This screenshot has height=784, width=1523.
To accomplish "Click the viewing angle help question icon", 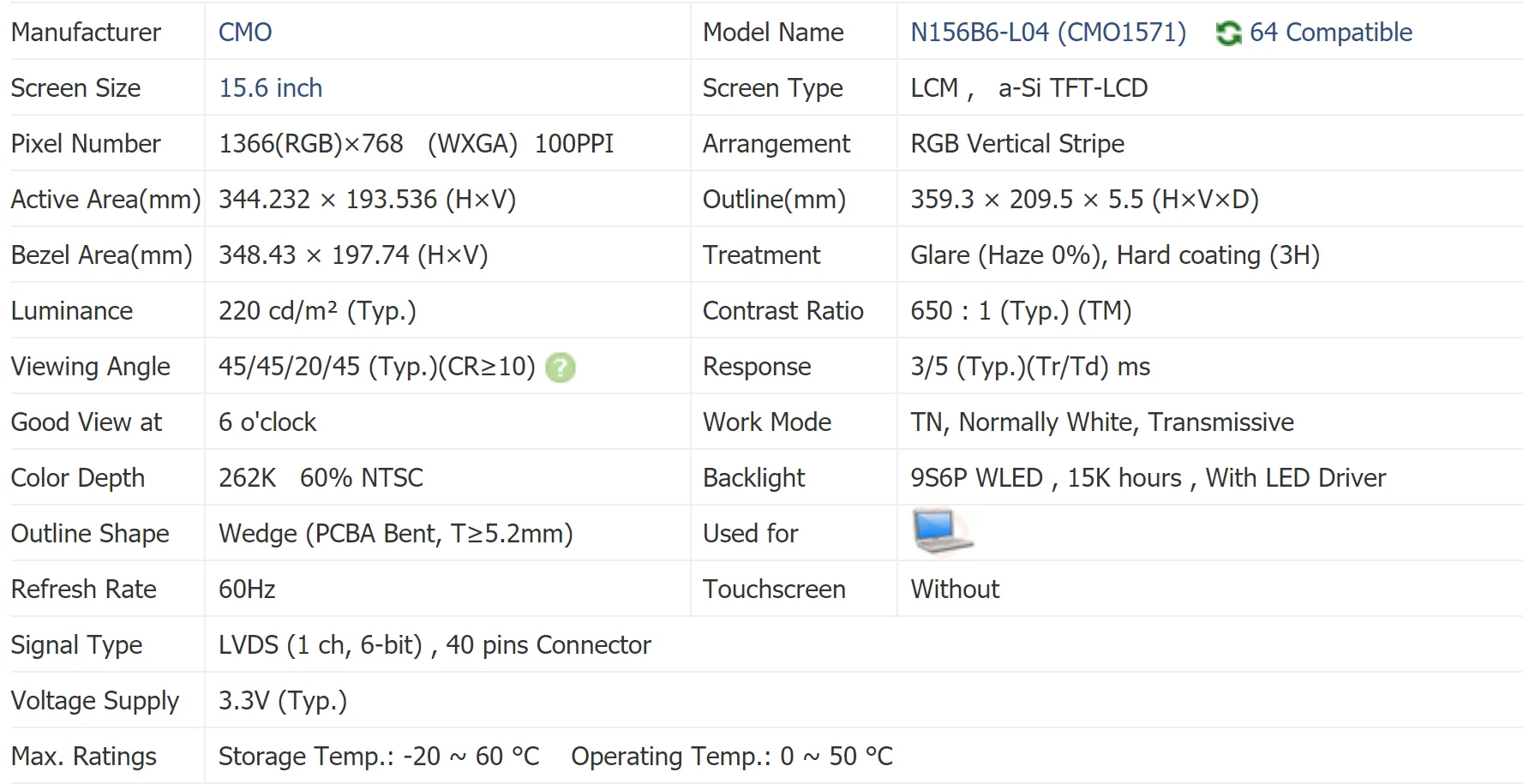I will 561,368.
